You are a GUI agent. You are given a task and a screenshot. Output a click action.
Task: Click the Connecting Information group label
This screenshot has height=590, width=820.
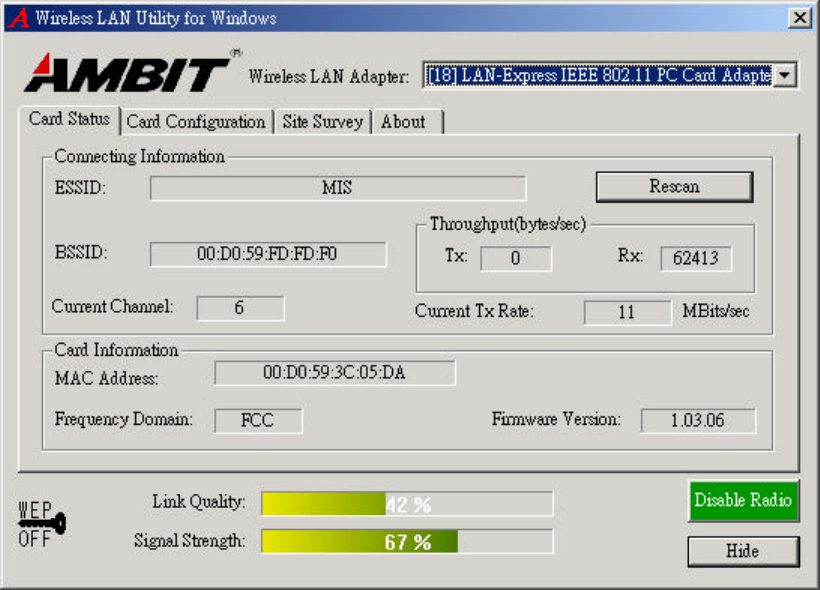pyautogui.click(x=140, y=156)
